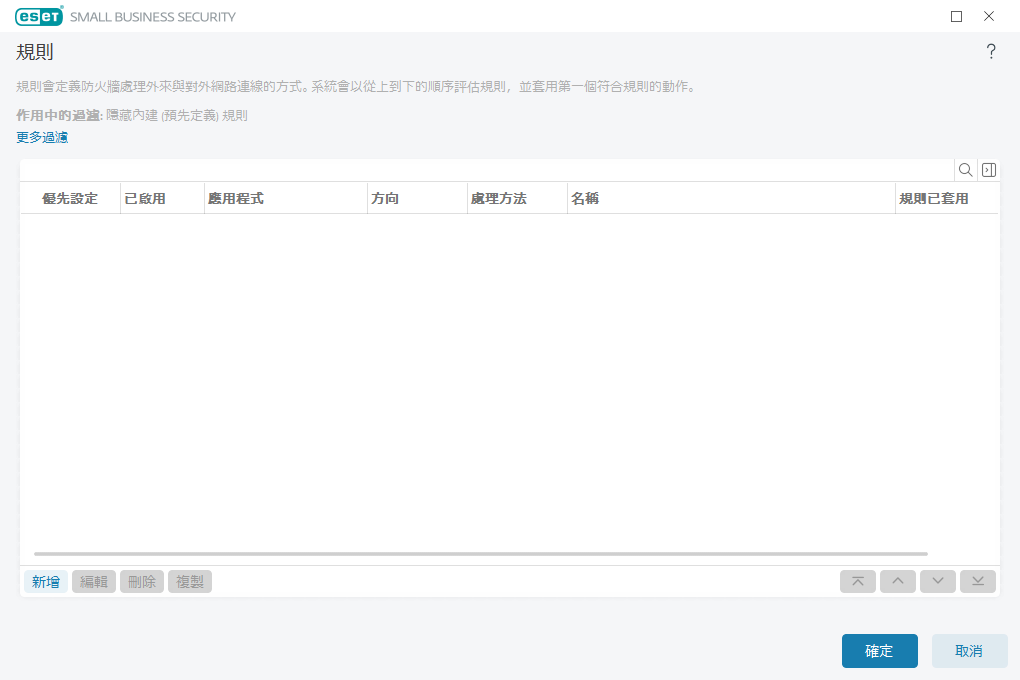Sort by 已啟用 column header
The height and width of the screenshot is (680, 1020).
[162, 198]
